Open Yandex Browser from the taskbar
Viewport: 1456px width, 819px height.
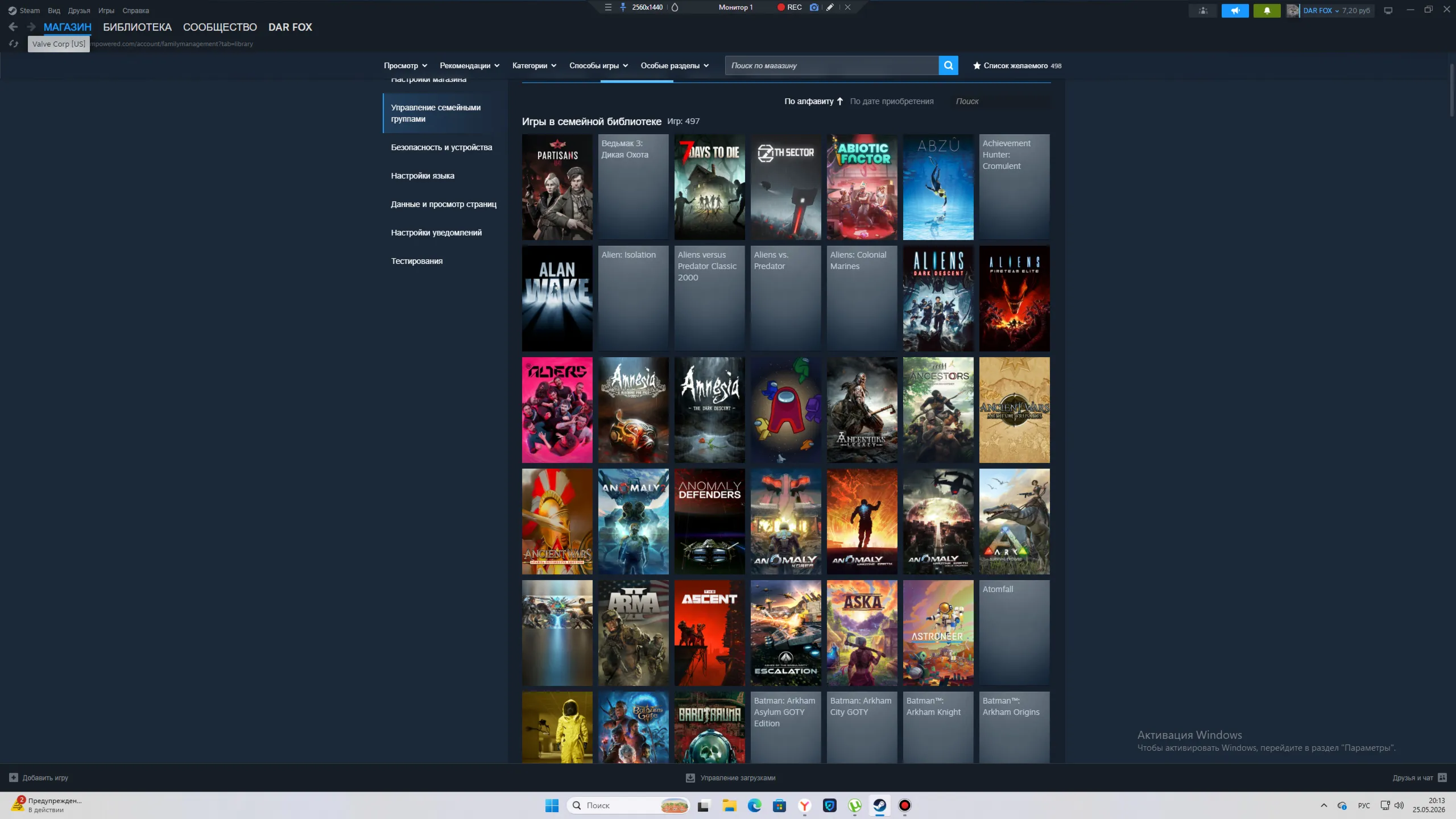[804, 805]
